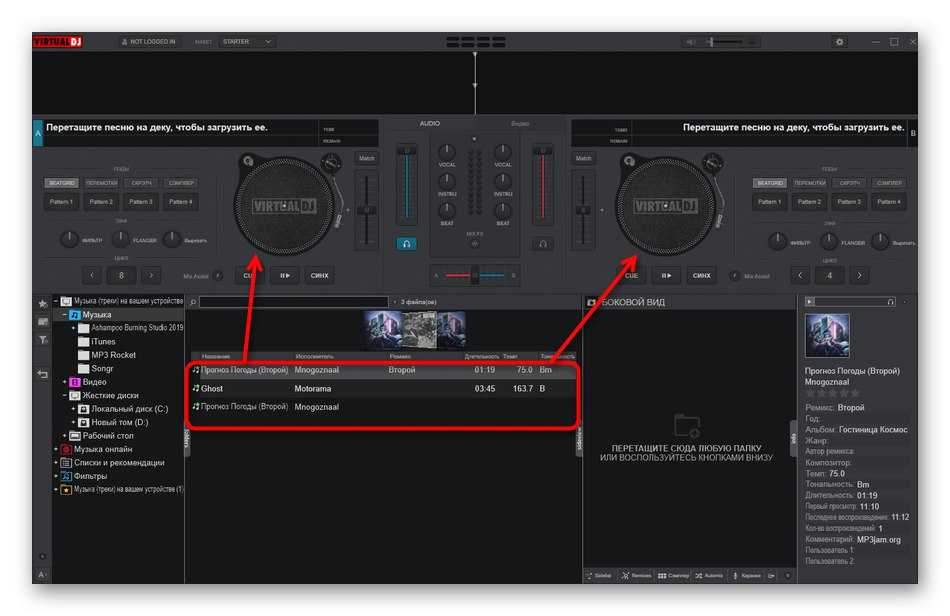This screenshot has height=616, width=950.
Task: Click the sideview panel icon beside БОКОВОЙ ВИД
Action: [x=592, y=302]
